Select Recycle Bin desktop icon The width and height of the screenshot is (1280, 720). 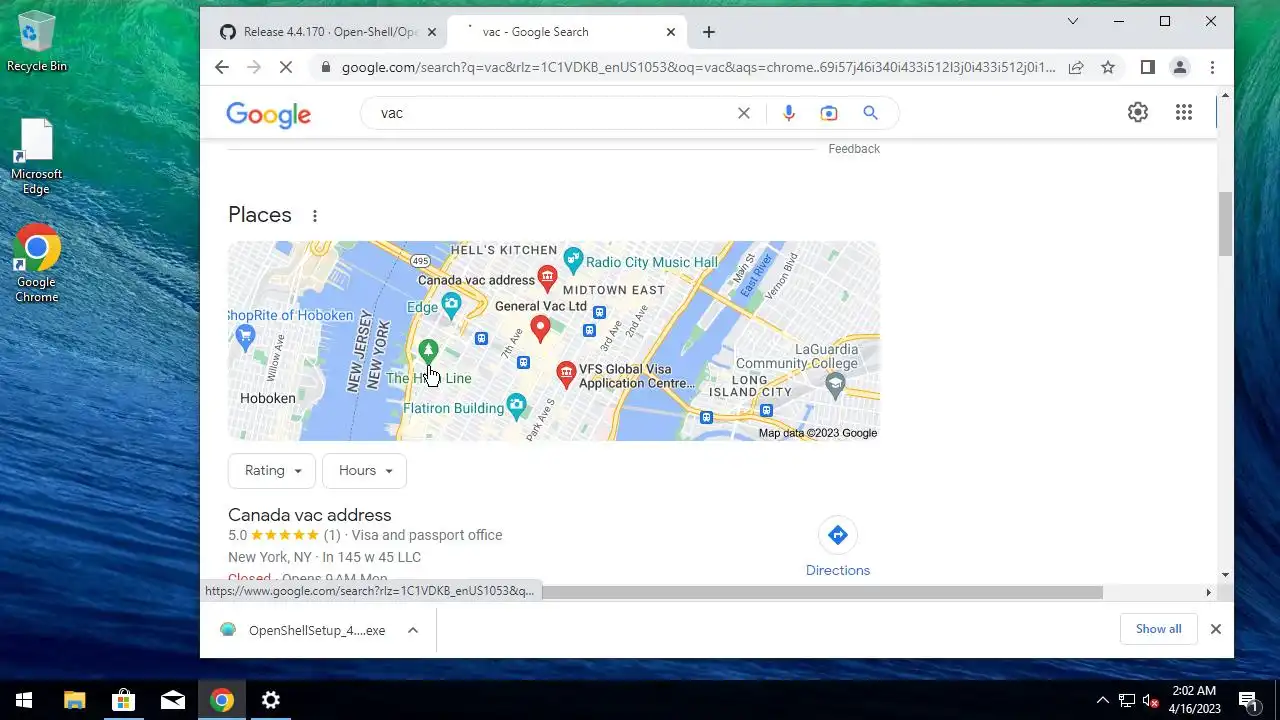point(37,41)
